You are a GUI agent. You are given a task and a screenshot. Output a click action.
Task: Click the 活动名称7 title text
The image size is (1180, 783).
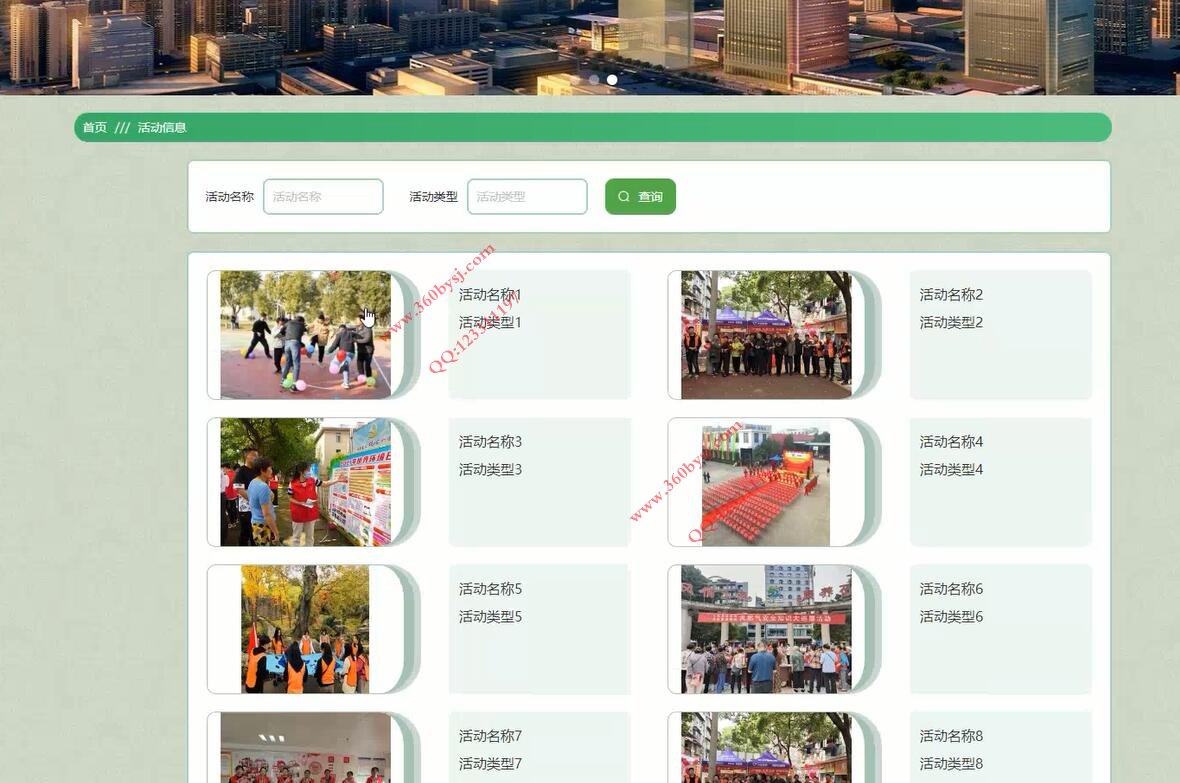click(x=490, y=736)
